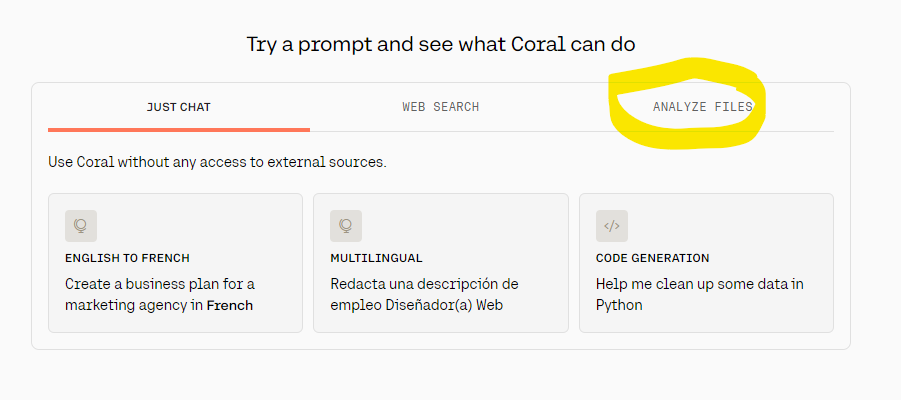
Task: Click the code brackets icon in Code Generation card
Action: click(612, 226)
